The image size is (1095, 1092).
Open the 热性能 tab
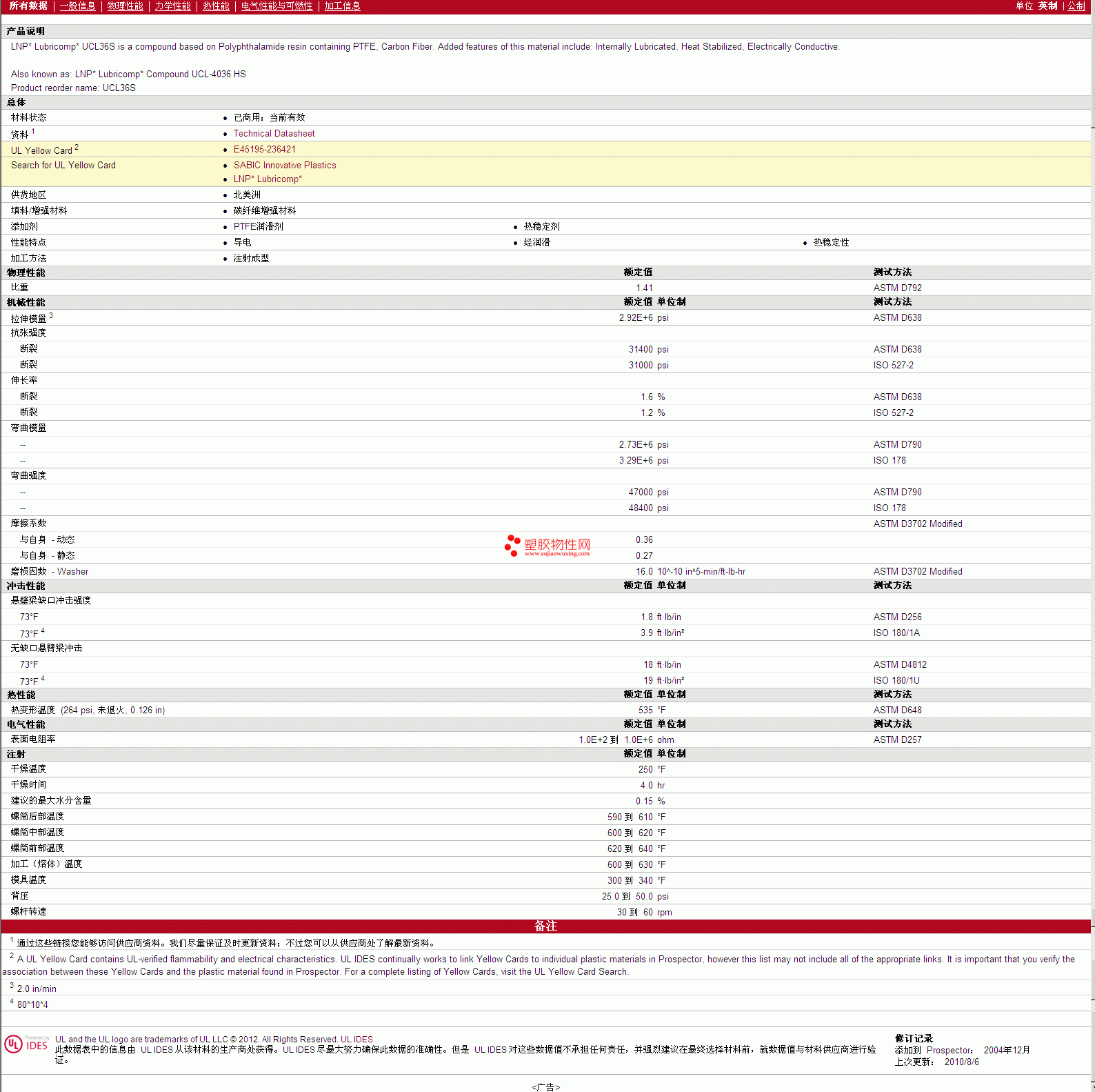click(x=216, y=6)
